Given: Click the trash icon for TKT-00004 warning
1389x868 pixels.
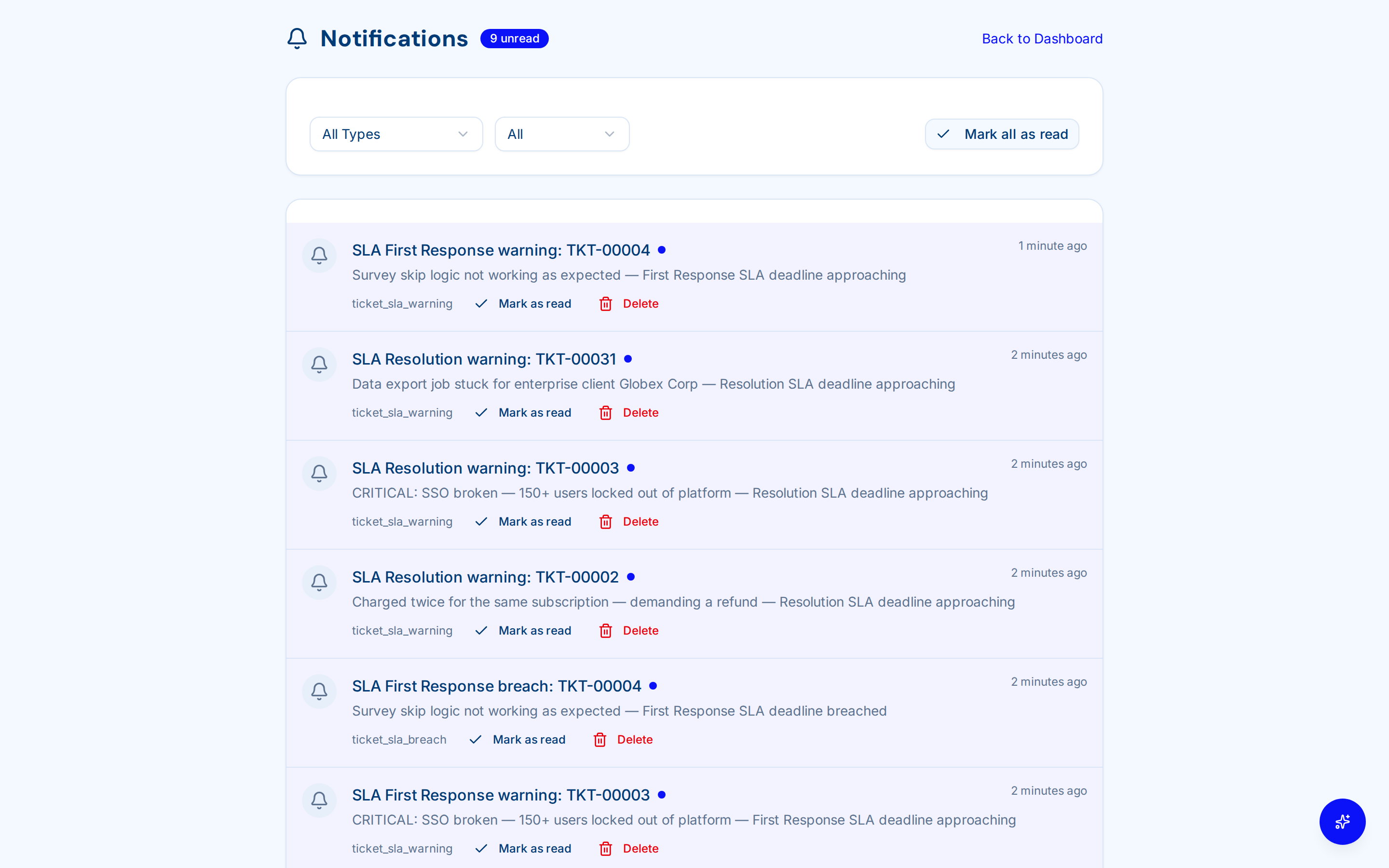Looking at the screenshot, I should coord(605,304).
